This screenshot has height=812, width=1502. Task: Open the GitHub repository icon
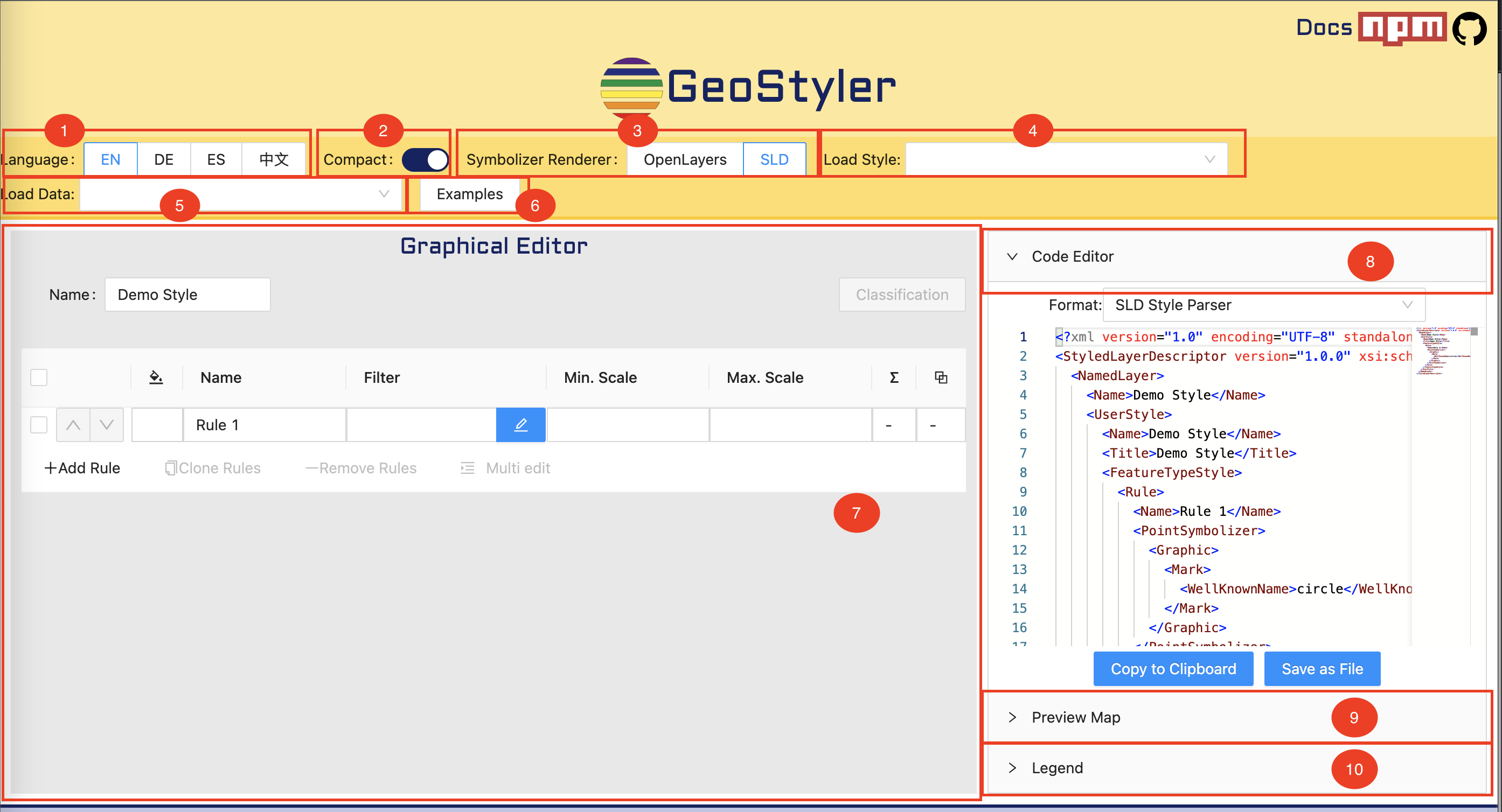1470,28
